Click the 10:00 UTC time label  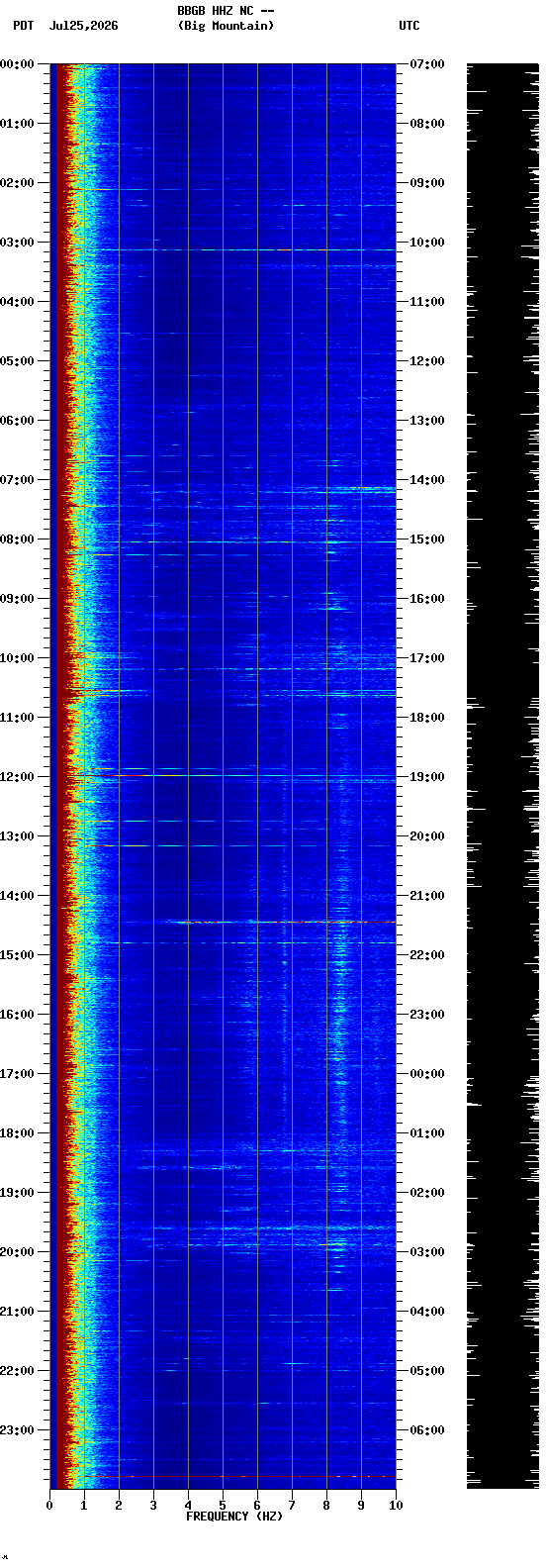tap(427, 243)
